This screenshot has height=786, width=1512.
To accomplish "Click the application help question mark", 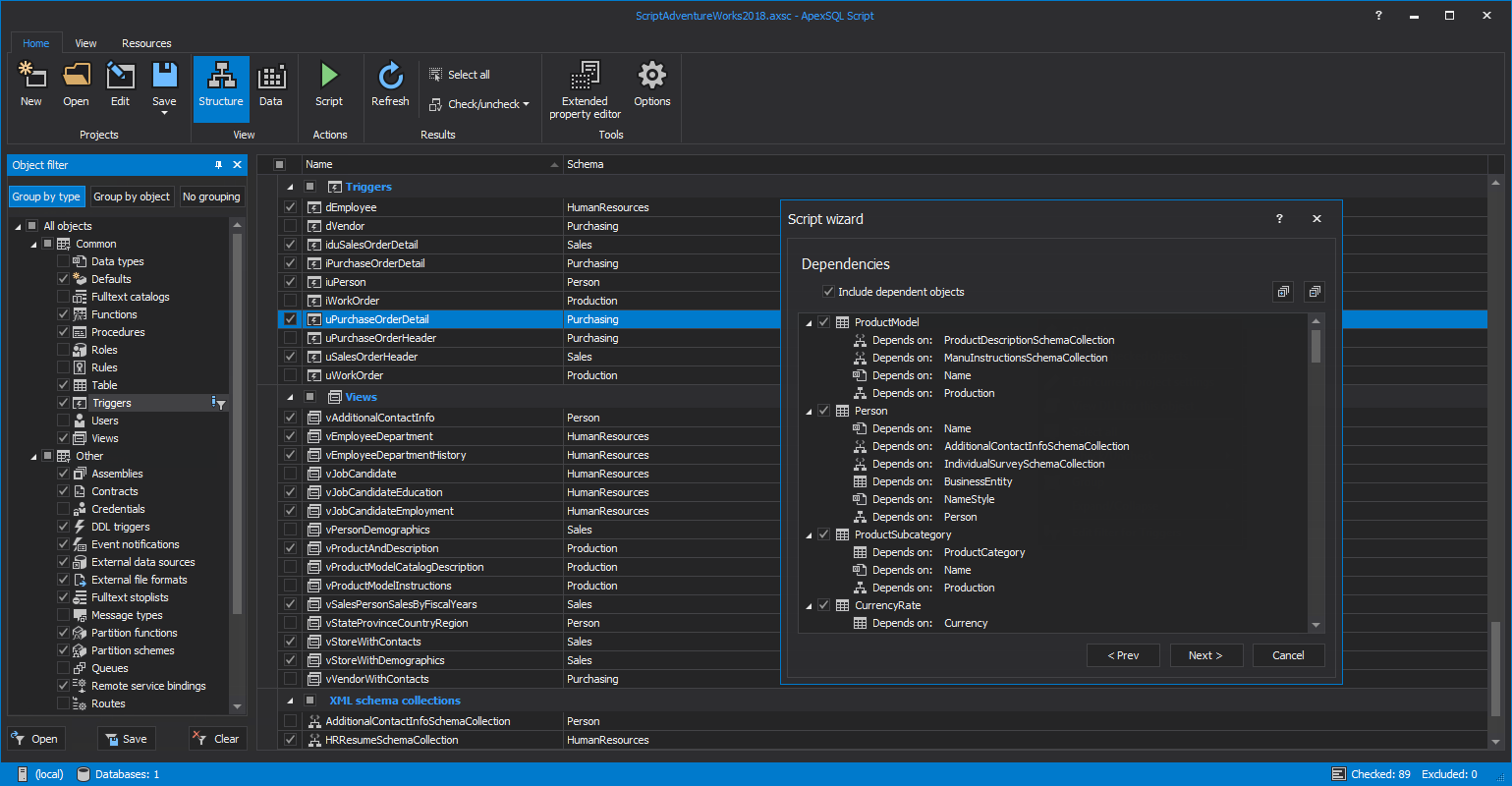I will (1378, 16).
